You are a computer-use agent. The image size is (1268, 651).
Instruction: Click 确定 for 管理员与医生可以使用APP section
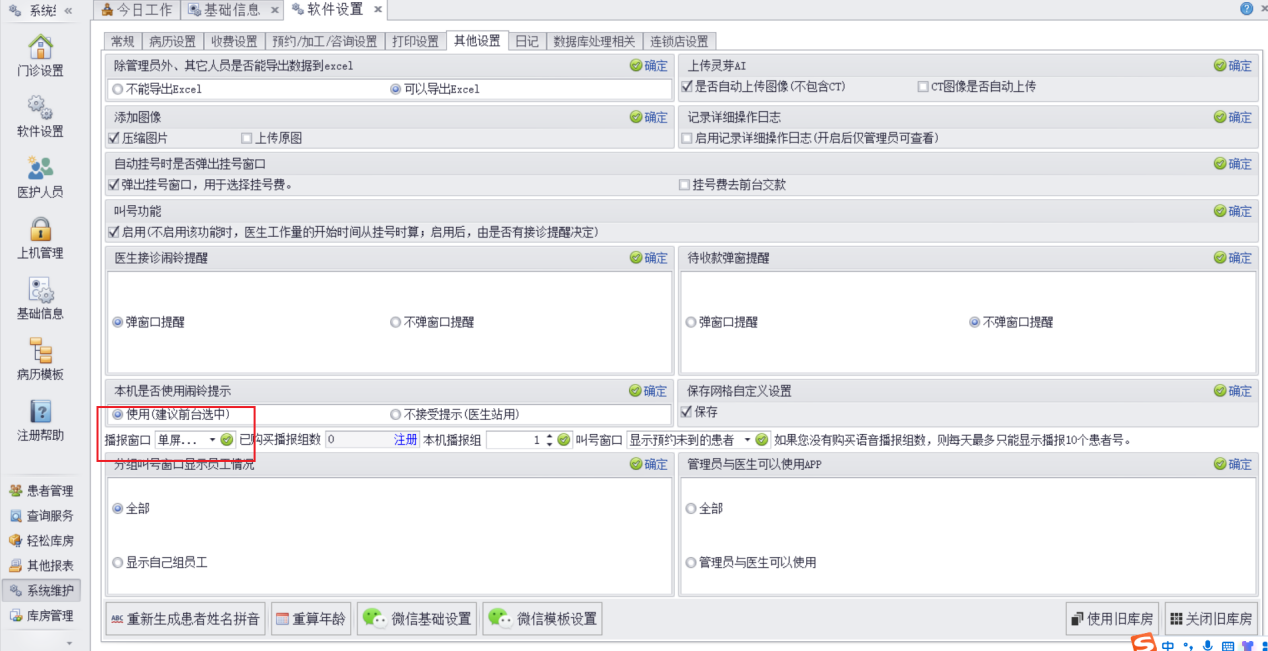(1233, 464)
